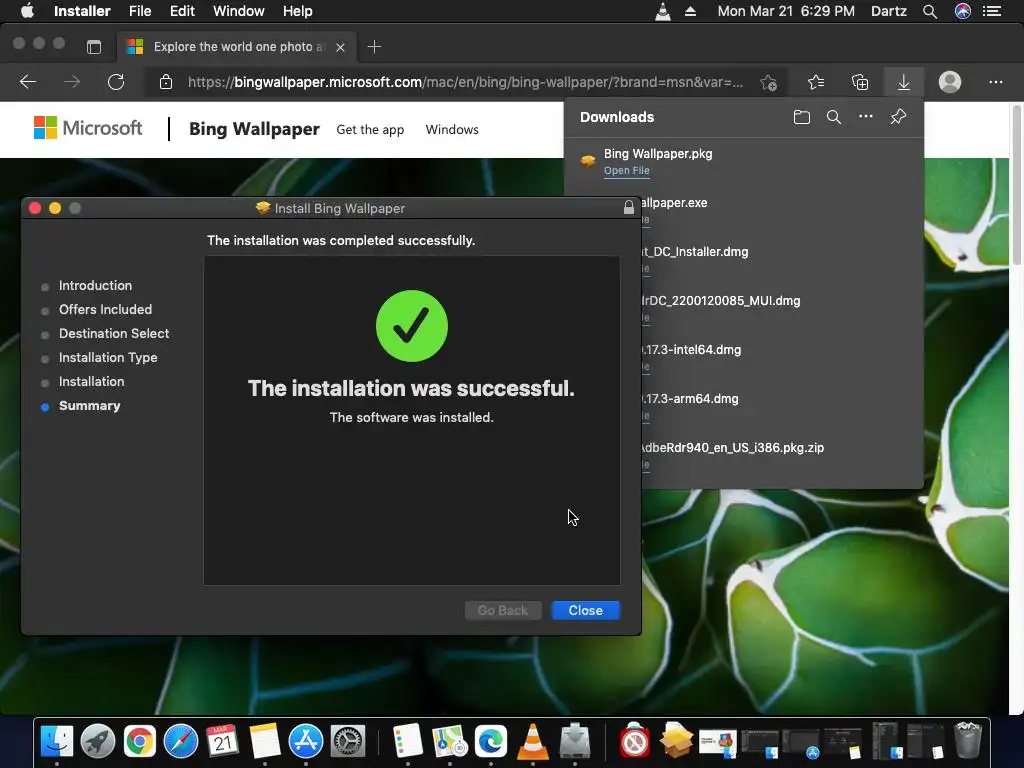Pin the Downloads panel
This screenshot has height=768, width=1024.
tap(898, 117)
